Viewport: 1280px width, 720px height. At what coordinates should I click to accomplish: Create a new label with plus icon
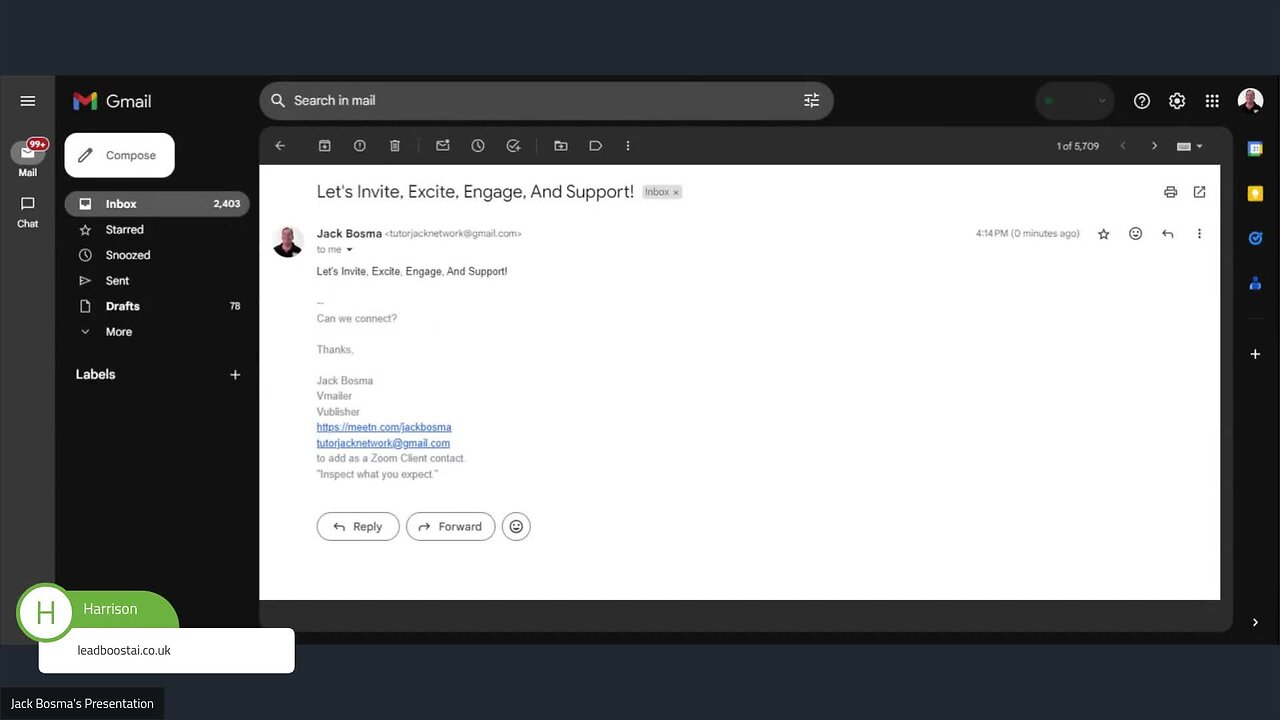[x=235, y=375]
